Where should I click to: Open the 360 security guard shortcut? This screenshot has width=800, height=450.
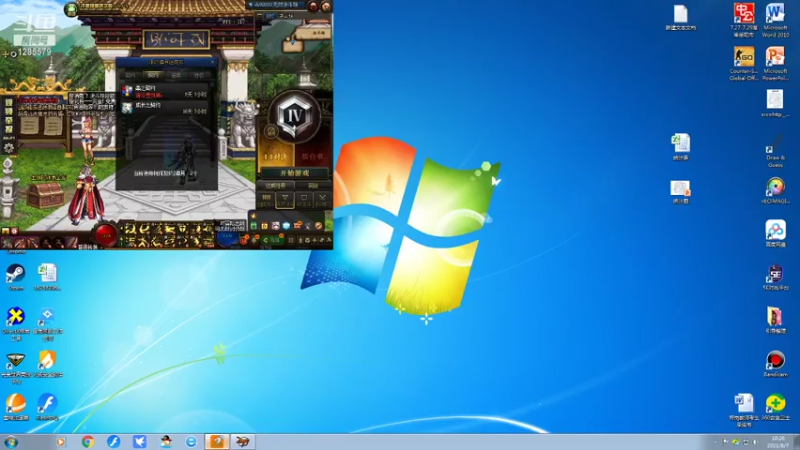(x=775, y=407)
